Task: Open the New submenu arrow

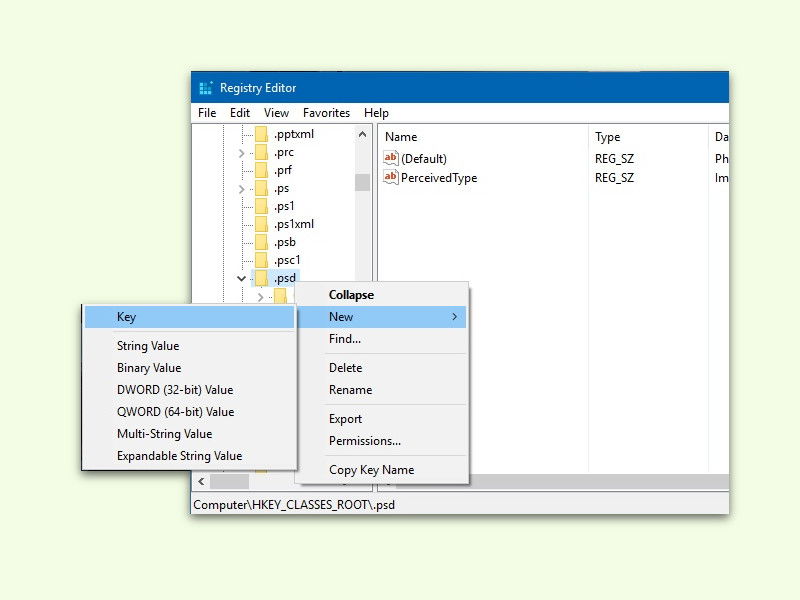Action: pyautogui.click(x=454, y=317)
